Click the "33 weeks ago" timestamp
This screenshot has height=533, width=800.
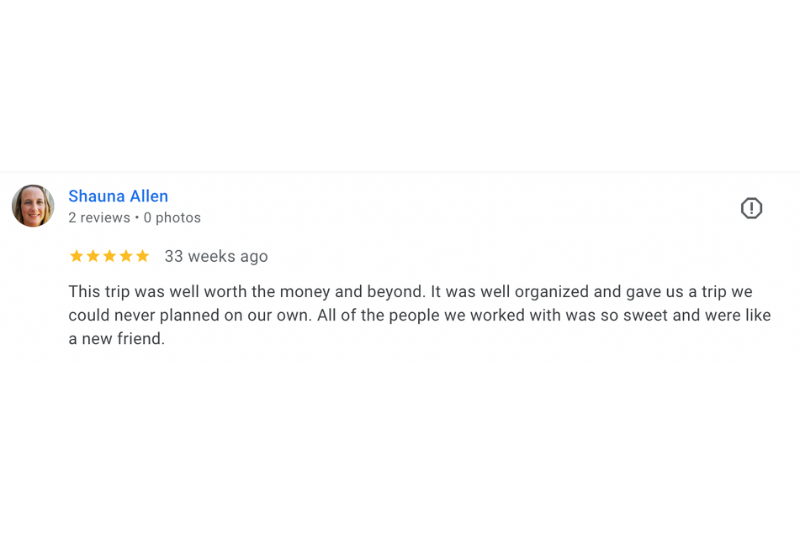click(x=216, y=256)
